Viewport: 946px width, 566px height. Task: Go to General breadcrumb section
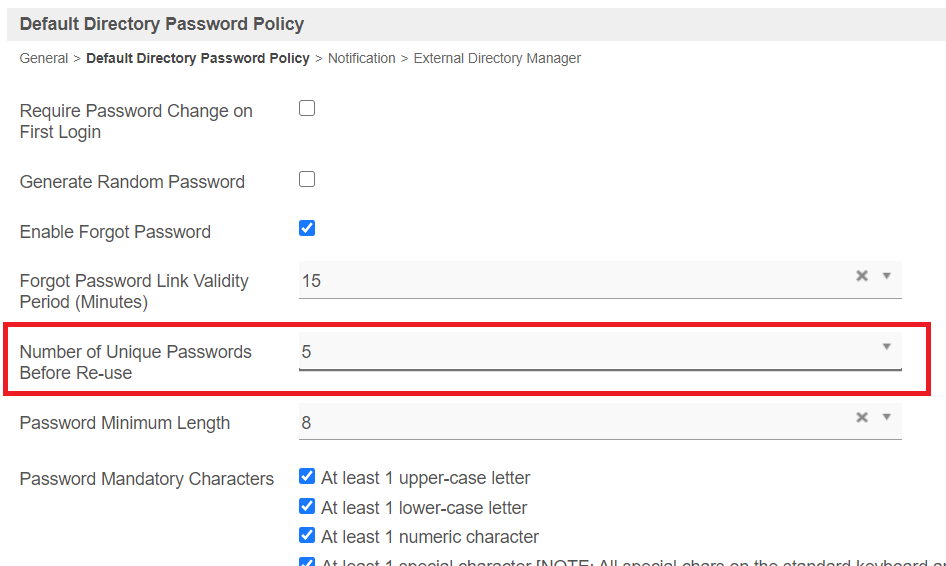[x=44, y=58]
